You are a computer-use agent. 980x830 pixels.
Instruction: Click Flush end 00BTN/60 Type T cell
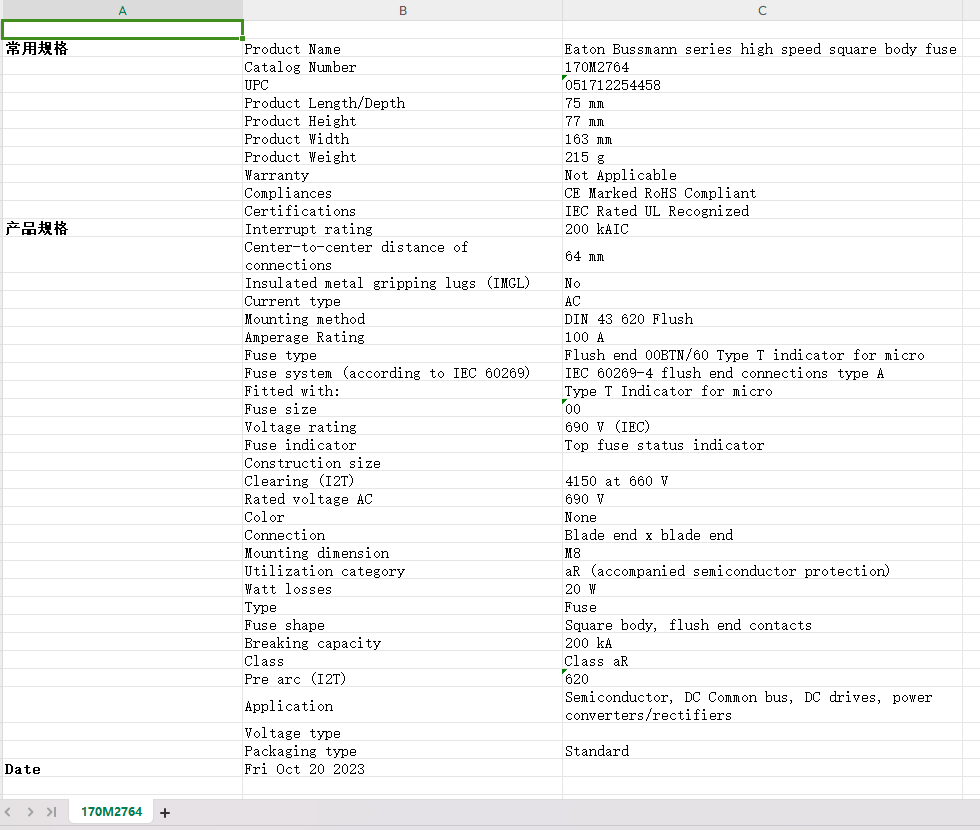762,355
